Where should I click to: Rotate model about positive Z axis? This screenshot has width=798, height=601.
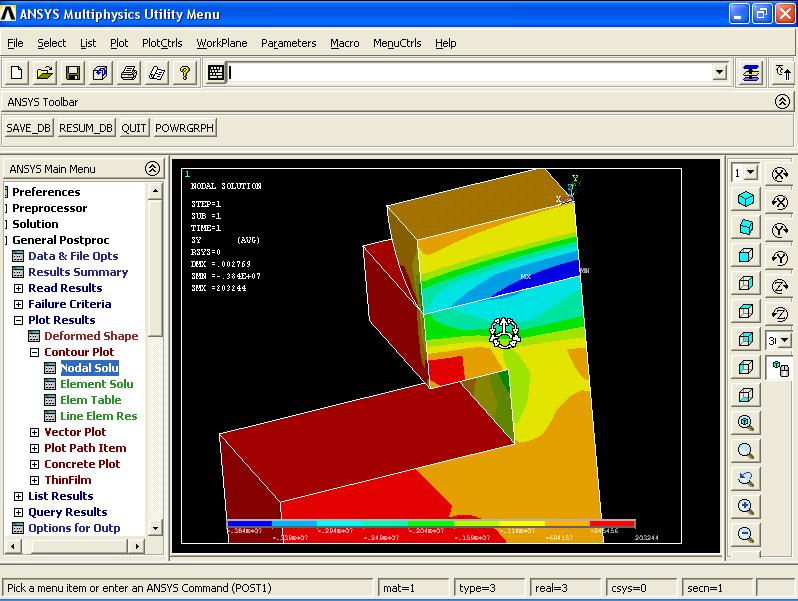pos(780,287)
